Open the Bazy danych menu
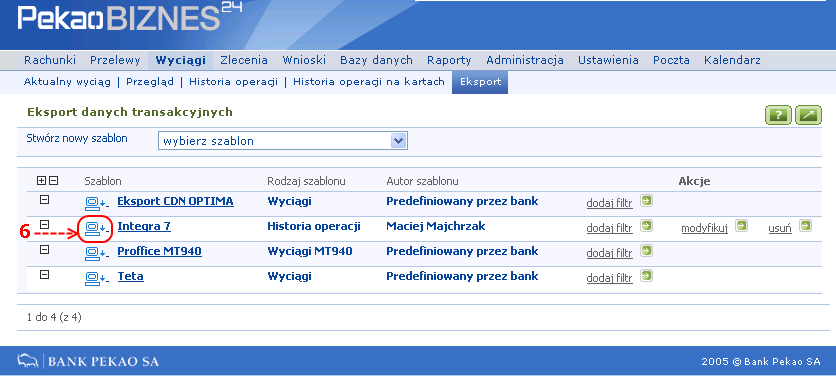The width and height of the screenshot is (836, 376). coord(376,60)
